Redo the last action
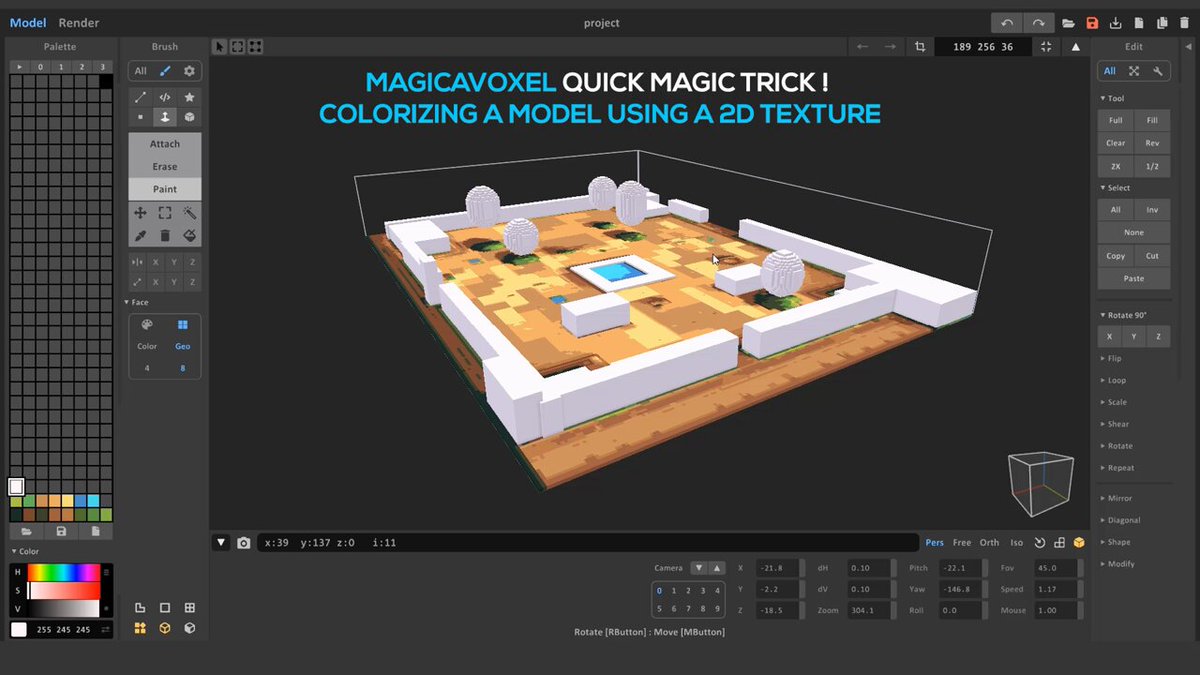This screenshot has height=675, width=1200. coord(1039,23)
